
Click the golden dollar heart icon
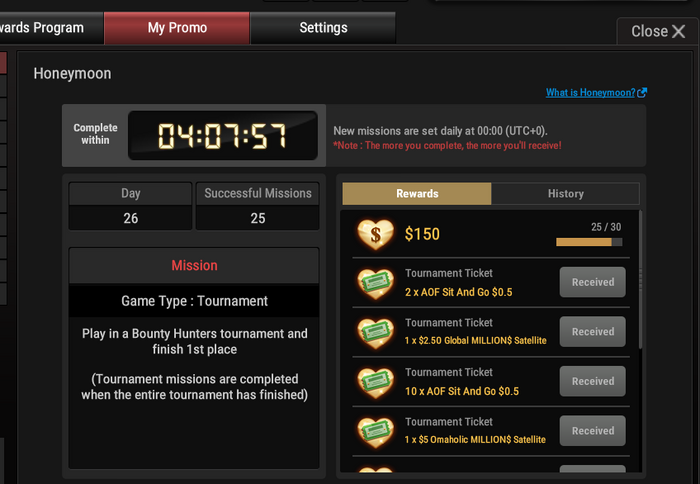[375, 234]
